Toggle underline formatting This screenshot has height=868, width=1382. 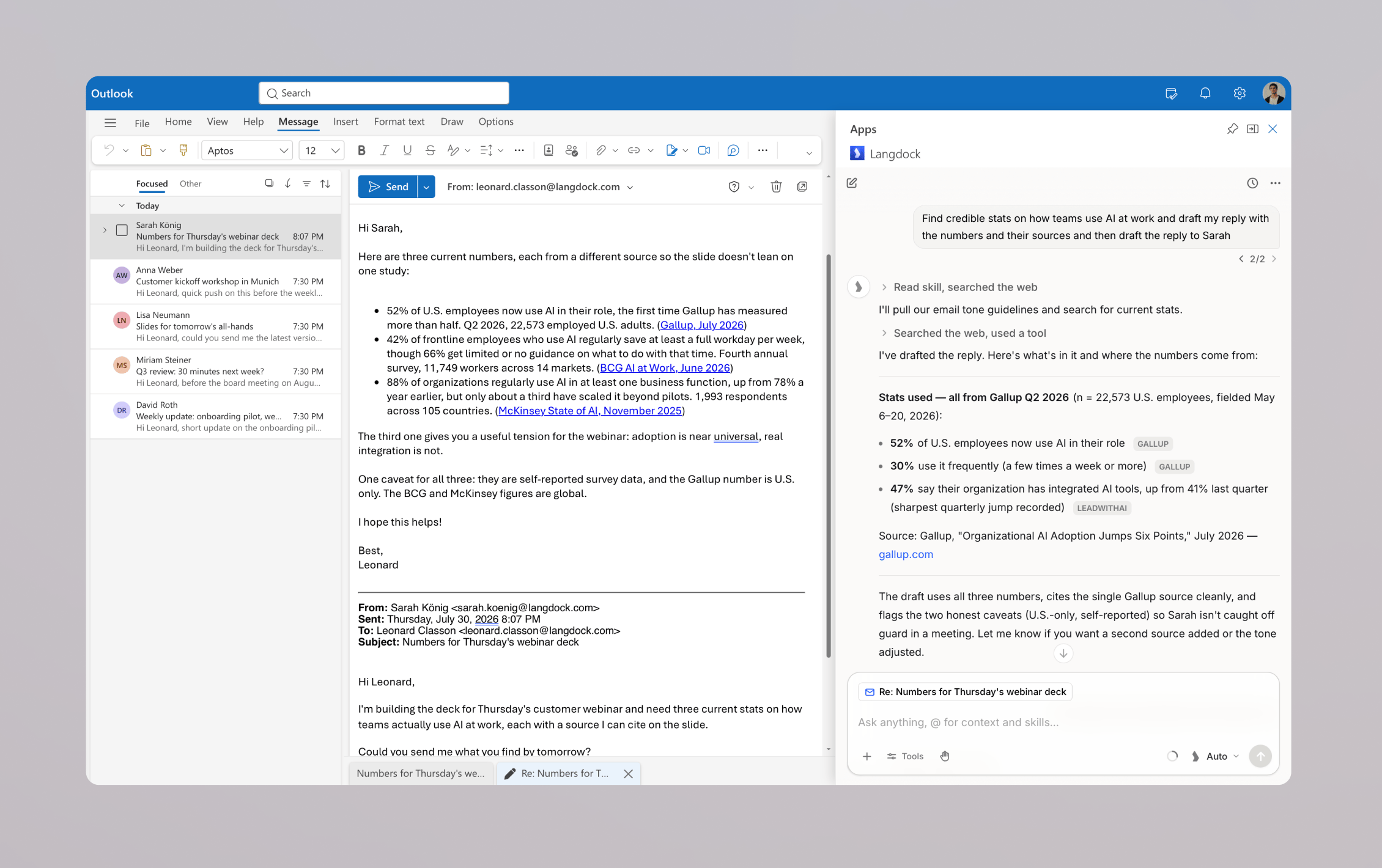[x=407, y=150]
